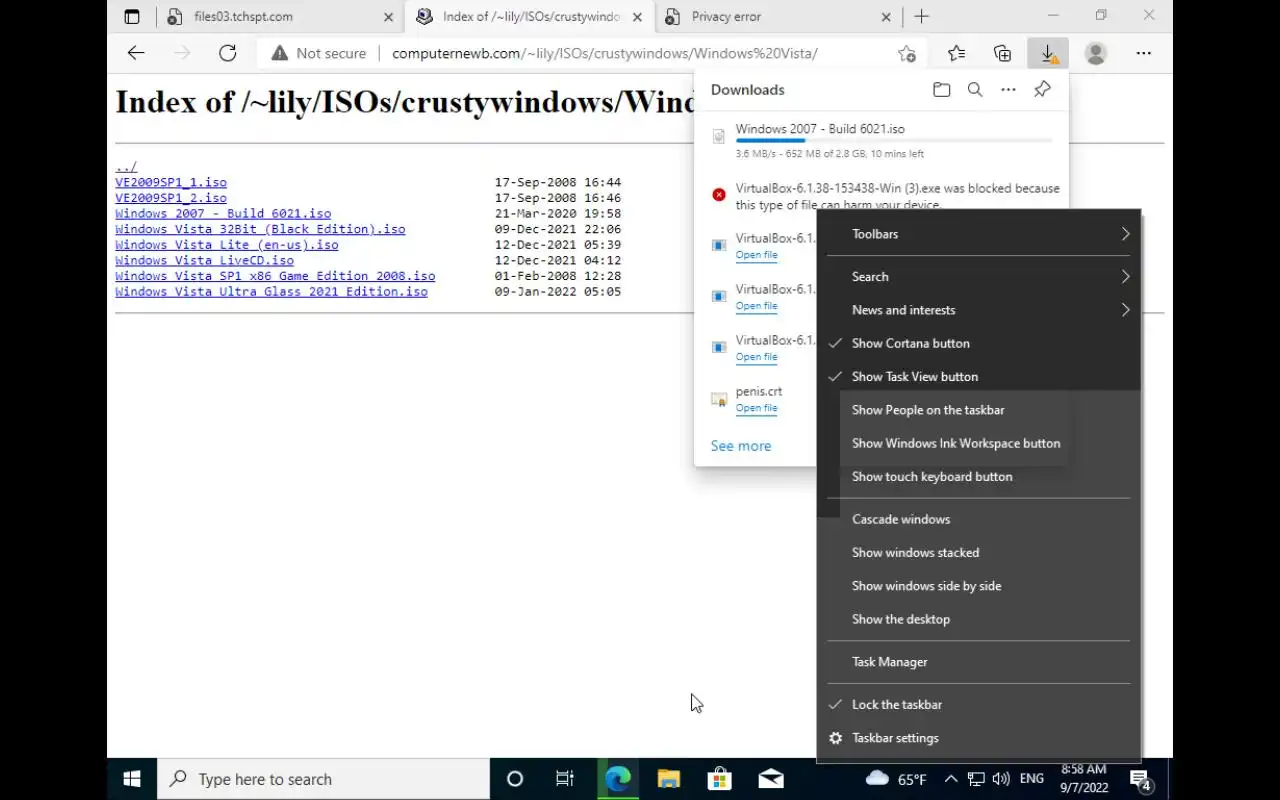Add this page to favorites star icon
The width and height of the screenshot is (1280, 800).
click(x=907, y=54)
